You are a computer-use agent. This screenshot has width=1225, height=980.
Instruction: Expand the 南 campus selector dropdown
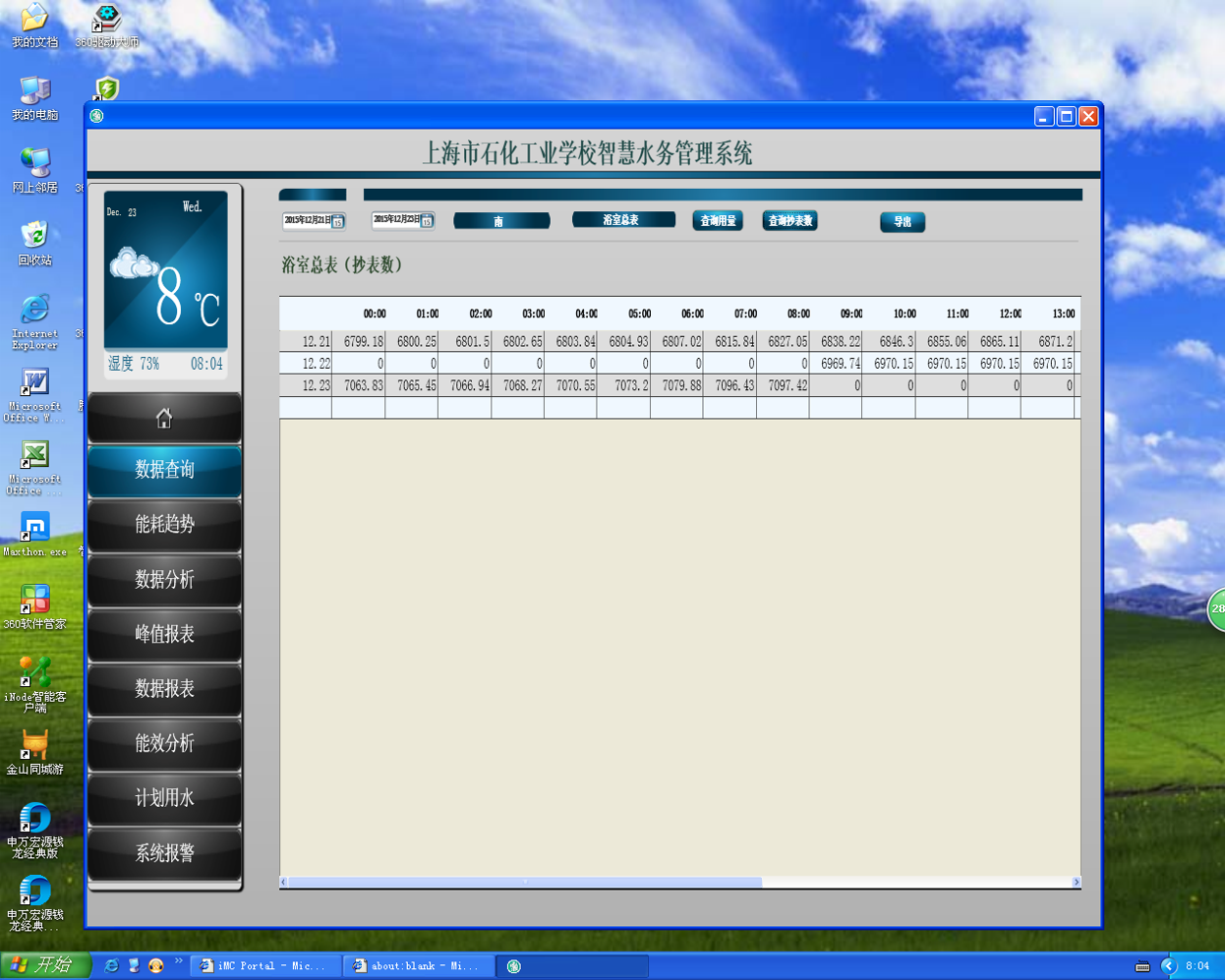click(501, 221)
